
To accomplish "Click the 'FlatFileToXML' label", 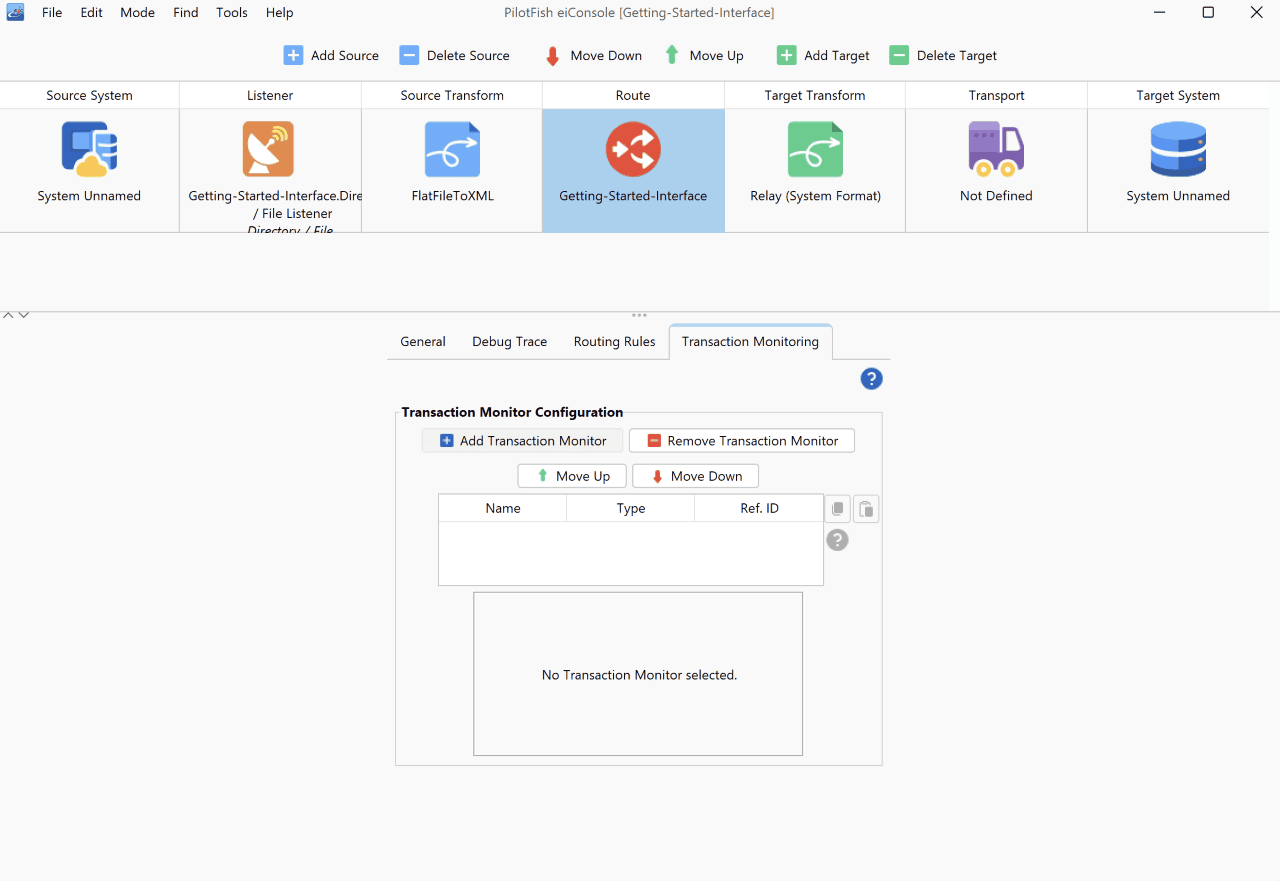I will coord(452,196).
